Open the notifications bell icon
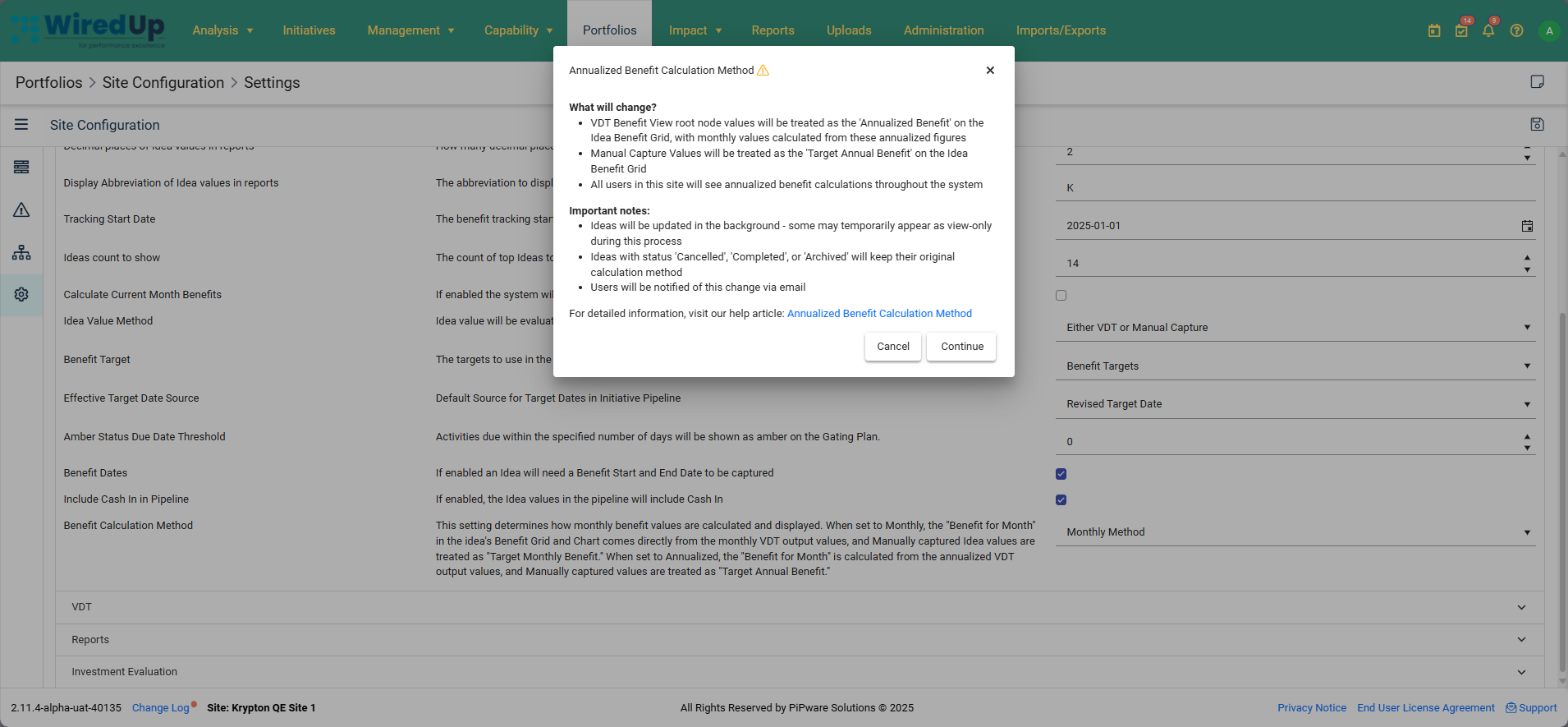Image resolution: width=1568 pixels, height=727 pixels. [1488, 30]
